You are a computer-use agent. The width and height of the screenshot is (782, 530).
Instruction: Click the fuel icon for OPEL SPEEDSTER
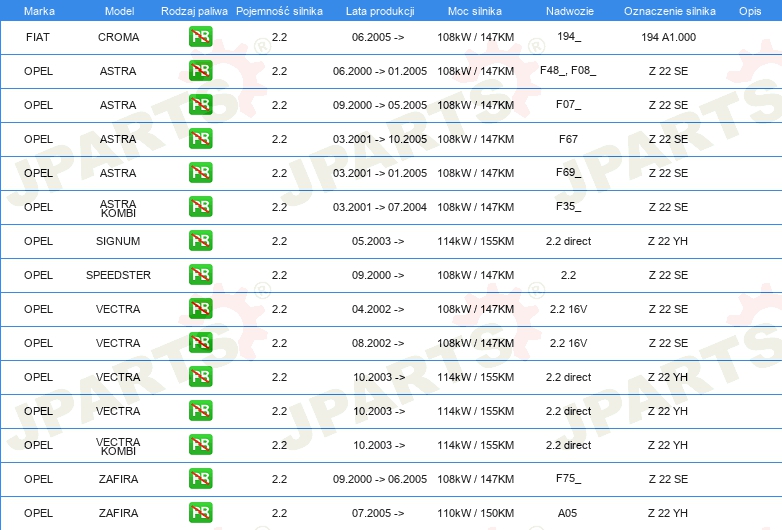(200, 275)
